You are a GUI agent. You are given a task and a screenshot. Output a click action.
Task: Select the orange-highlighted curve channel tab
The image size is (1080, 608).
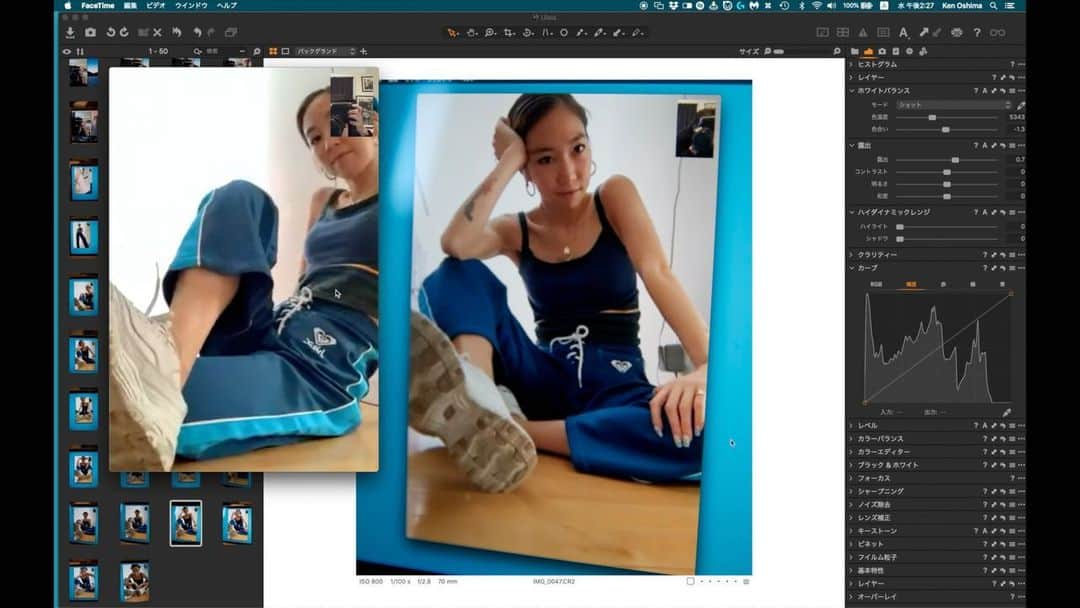tap(911, 284)
